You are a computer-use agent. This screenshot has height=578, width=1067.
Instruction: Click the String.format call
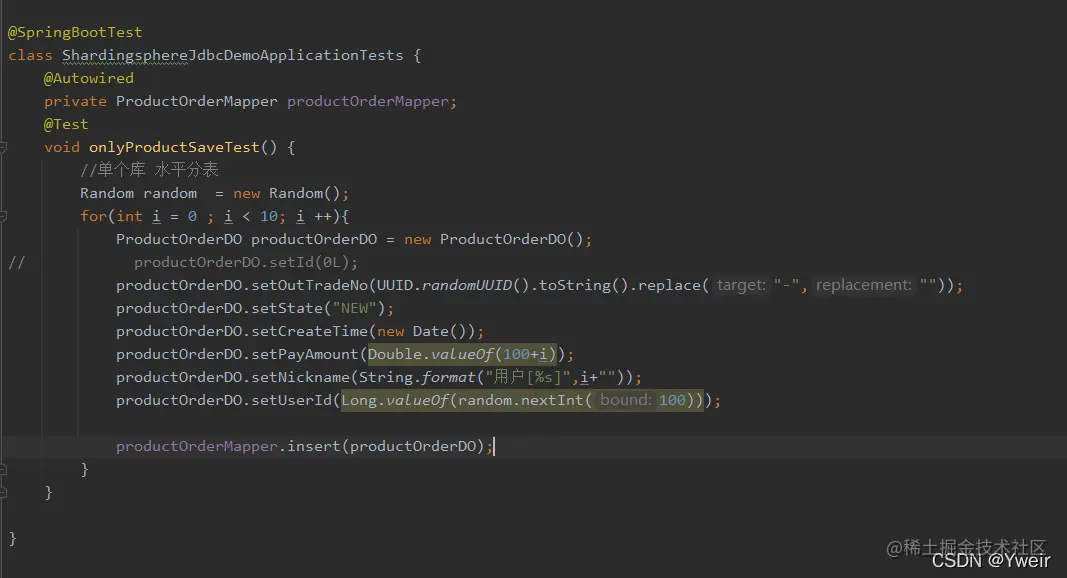click(417, 377)
